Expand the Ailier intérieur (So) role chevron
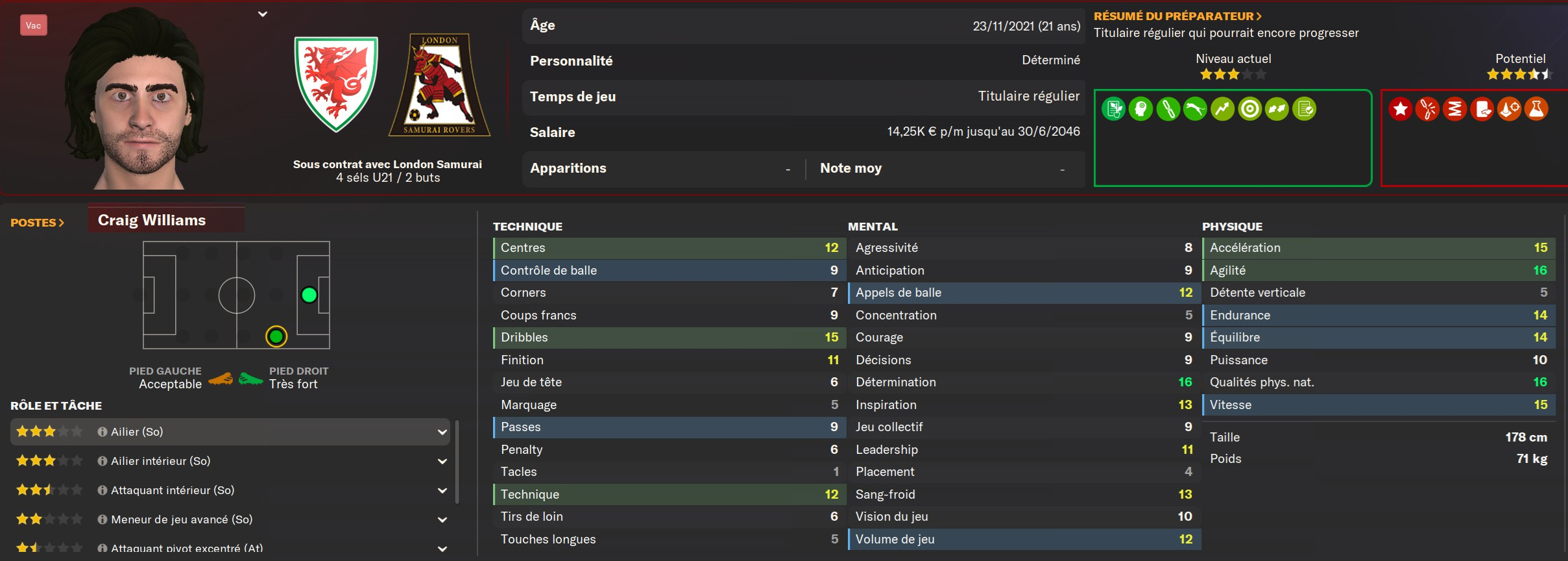 [x=442, y=461]
